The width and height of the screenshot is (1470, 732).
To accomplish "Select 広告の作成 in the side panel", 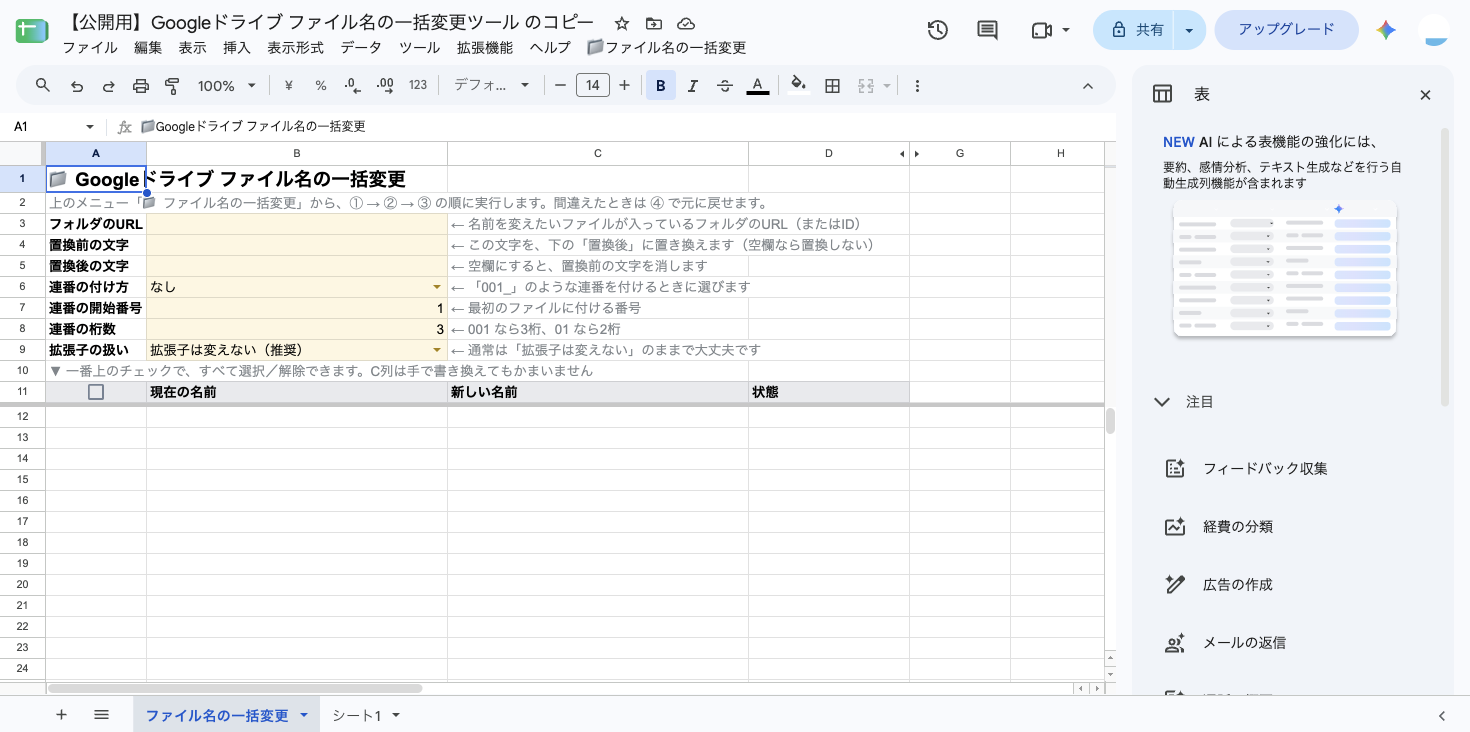I will tap(1238, 584).
